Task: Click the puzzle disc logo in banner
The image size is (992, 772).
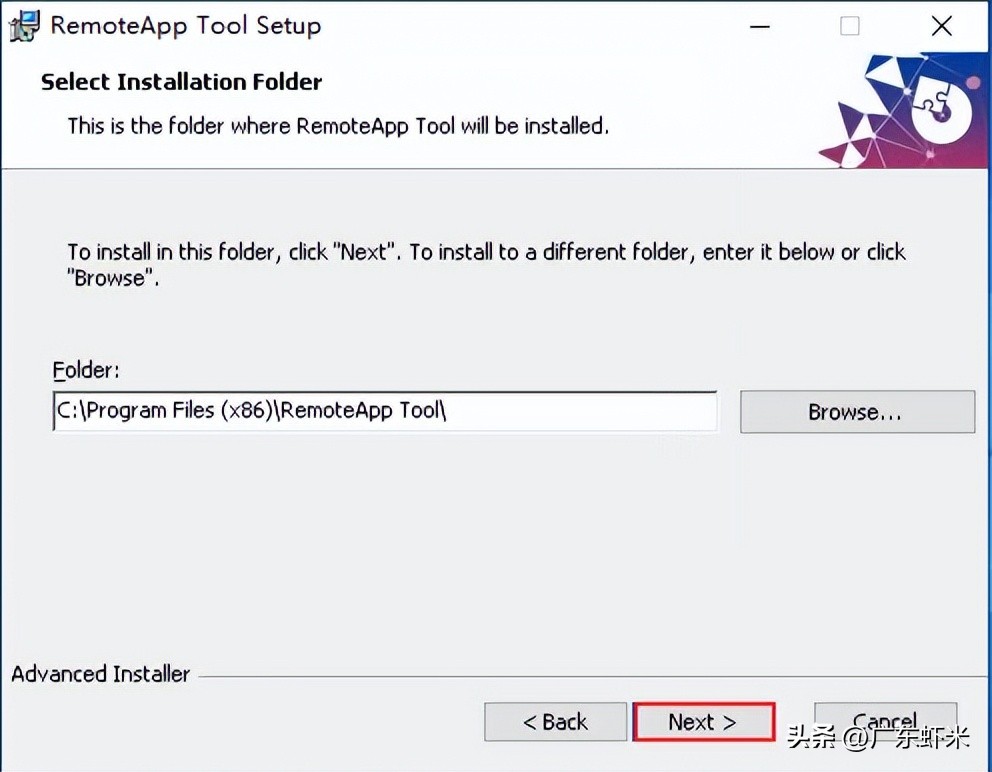Action: [x=941, y=110]
